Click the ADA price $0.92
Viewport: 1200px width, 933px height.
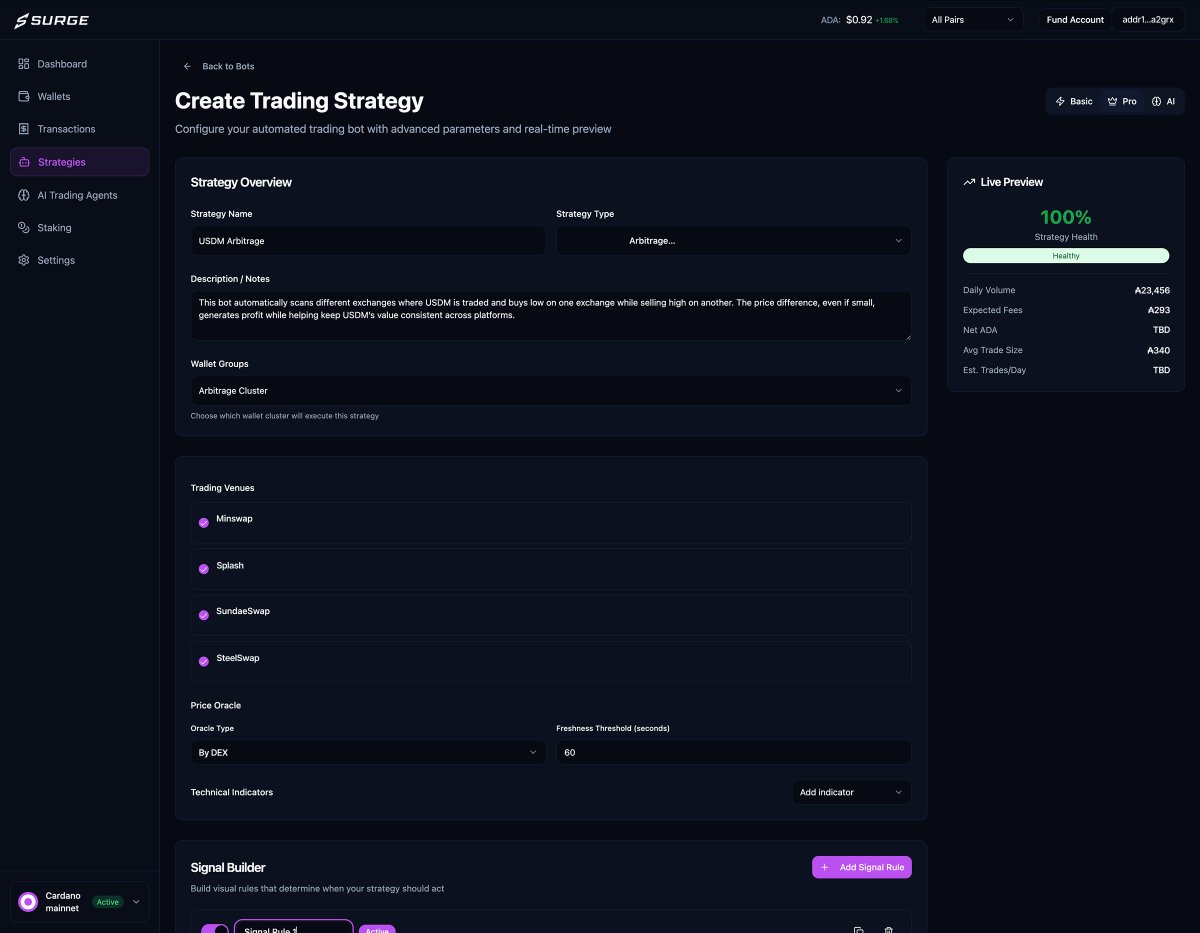[859, 20]
